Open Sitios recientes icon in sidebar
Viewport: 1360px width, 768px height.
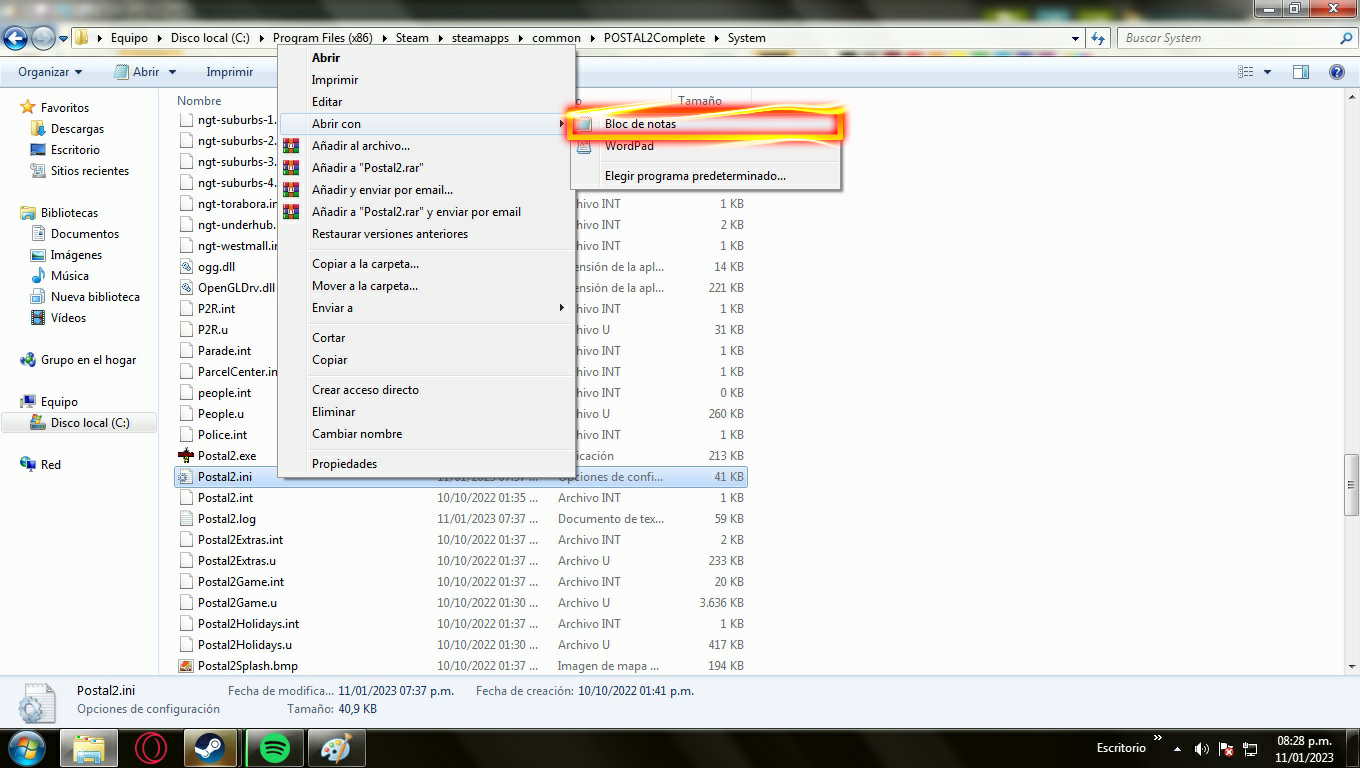(38, 170)
